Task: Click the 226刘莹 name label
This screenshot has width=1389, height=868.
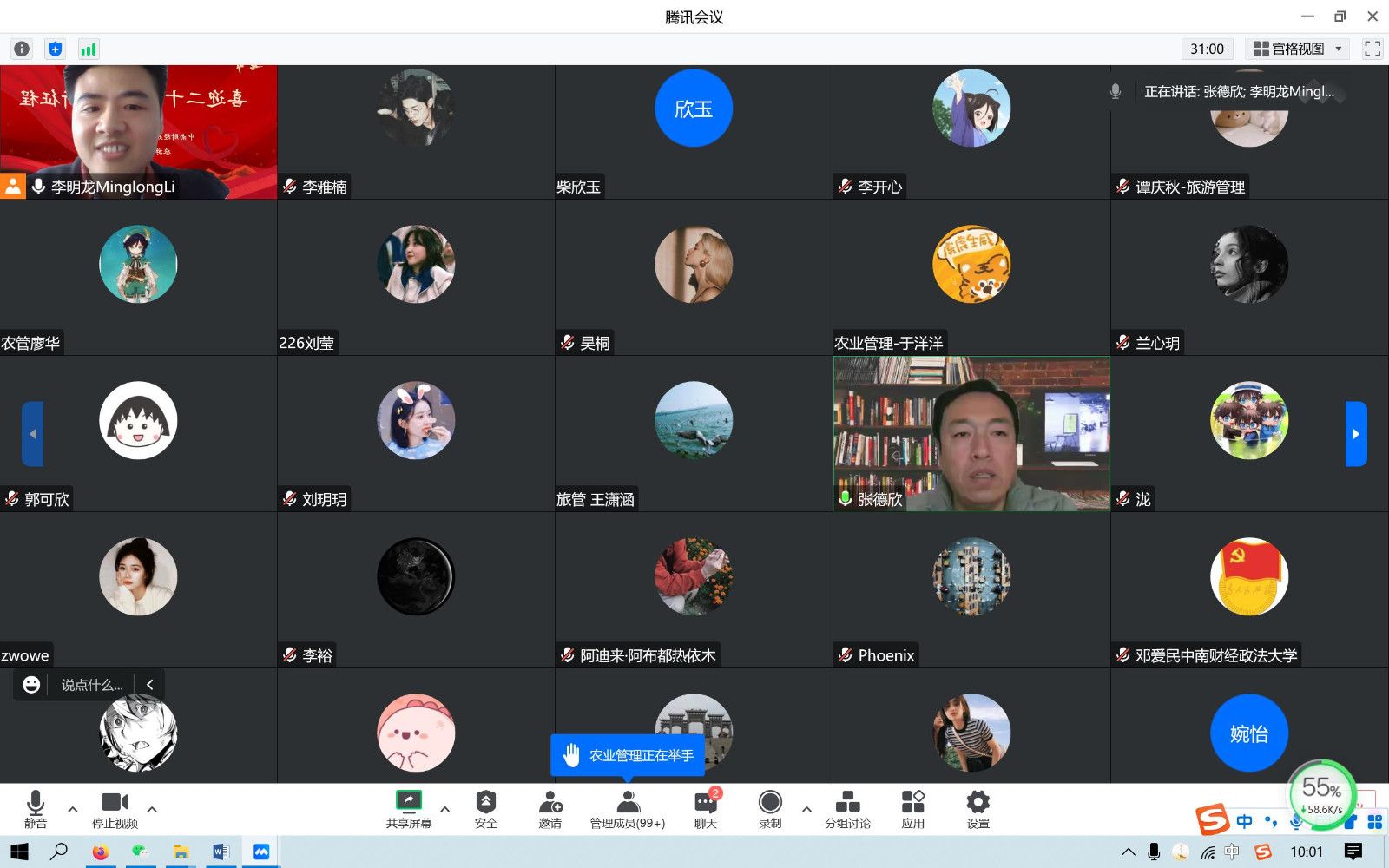Action: click(x=306, y=343)
